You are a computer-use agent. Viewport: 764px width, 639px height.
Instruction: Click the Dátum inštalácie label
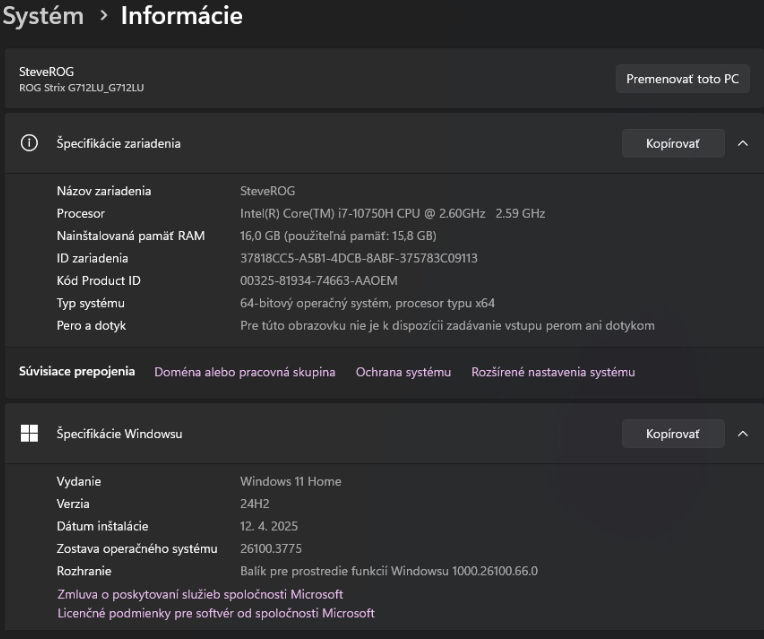[x=102, y=526]
